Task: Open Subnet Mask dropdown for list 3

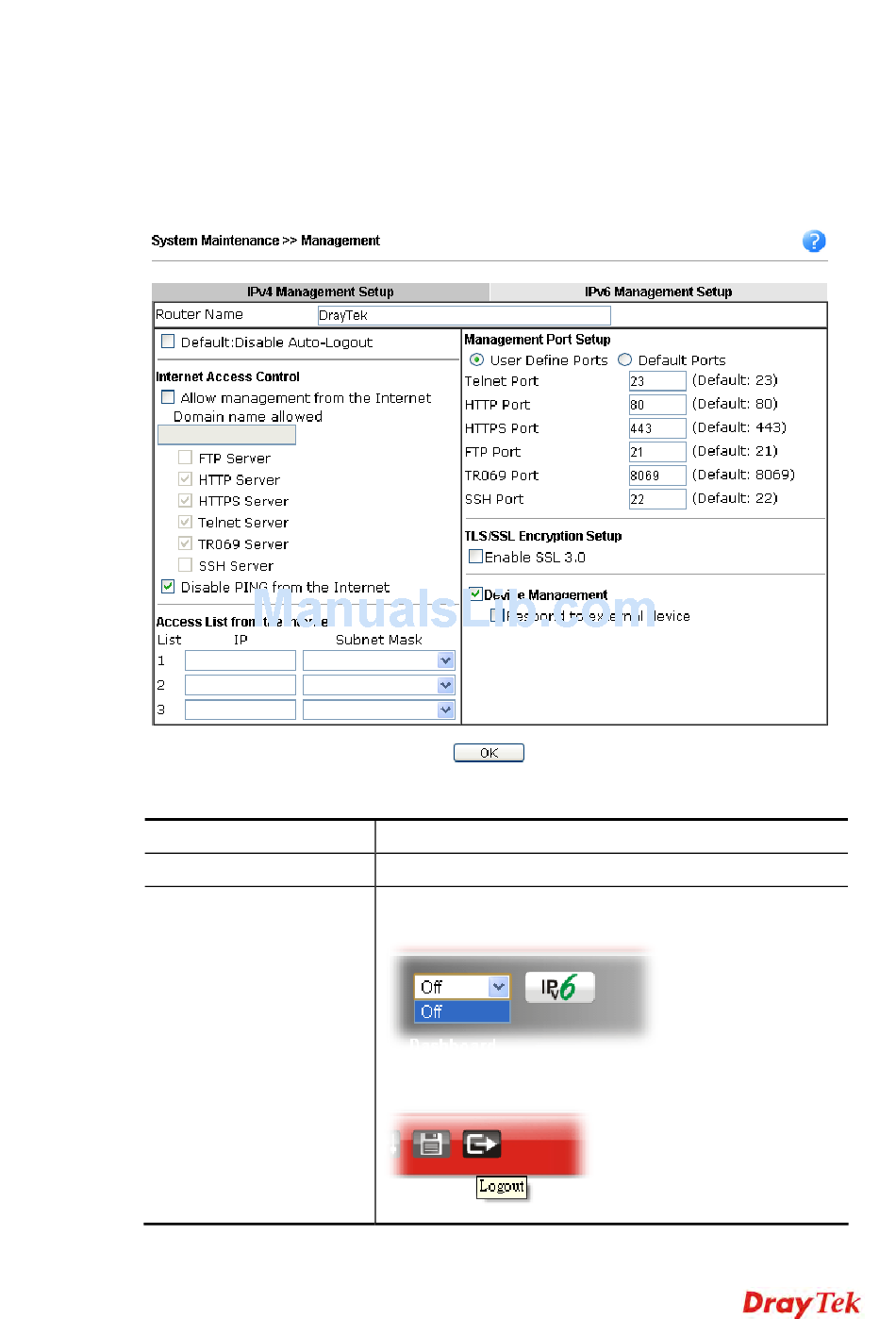Action: 446,710
